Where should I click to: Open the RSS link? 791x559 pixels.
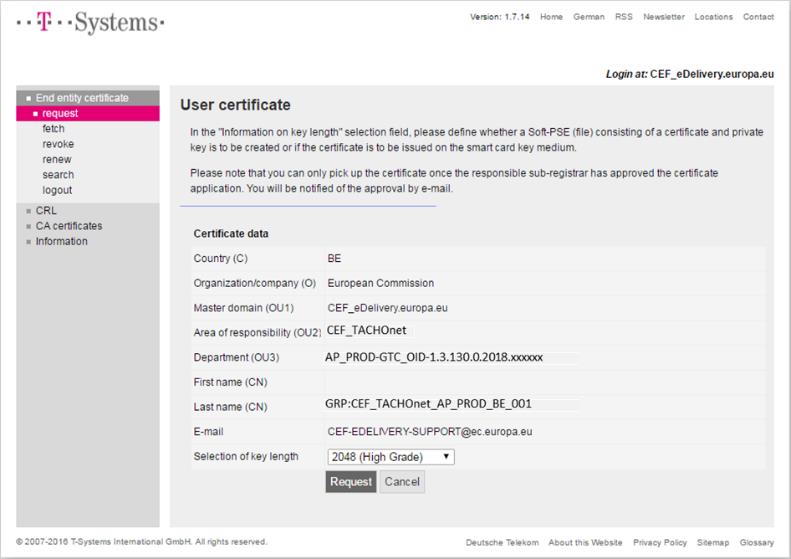pos(624,17)
